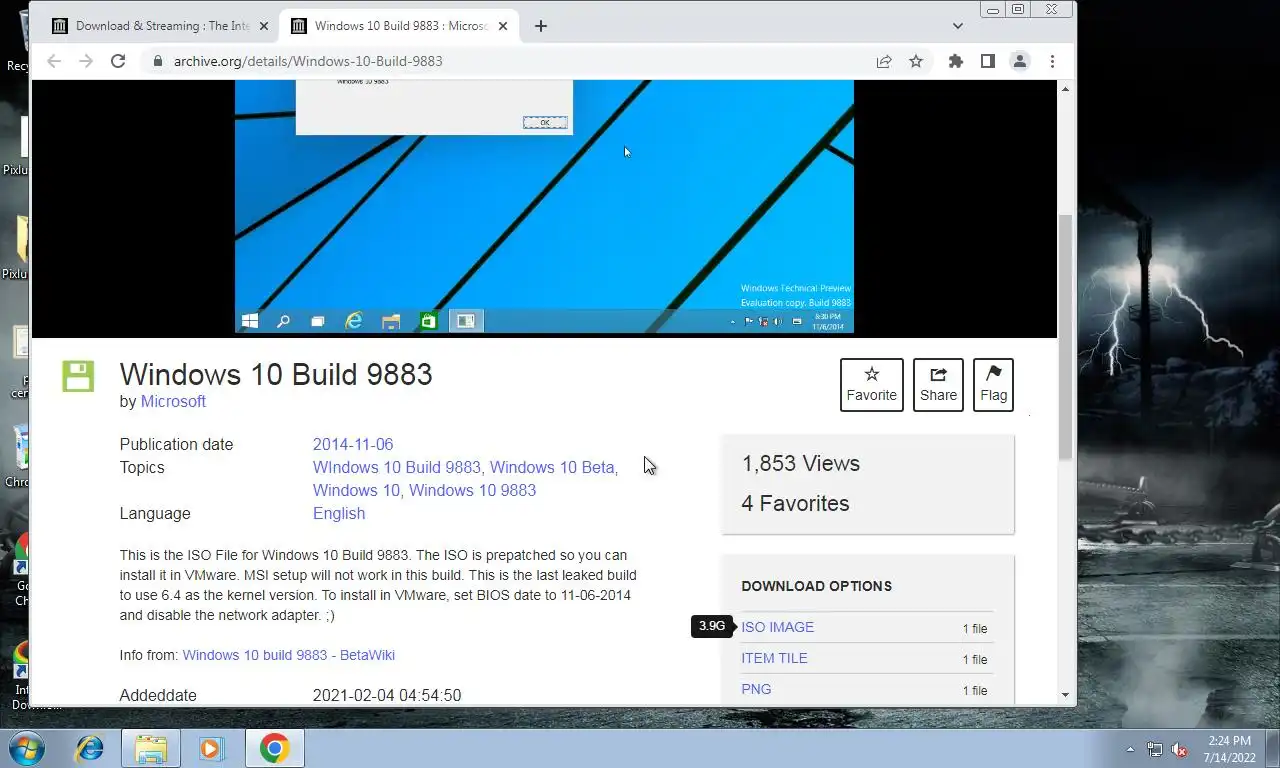This screenshot has width=1280, height=768.
Task: Click the page scrollbar down arrow
Action: point(1065,694)
